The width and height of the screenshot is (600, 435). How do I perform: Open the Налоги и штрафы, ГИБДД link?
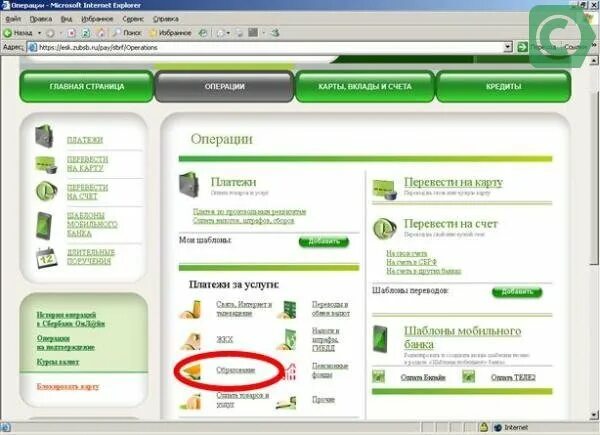(x=326, y=339)
